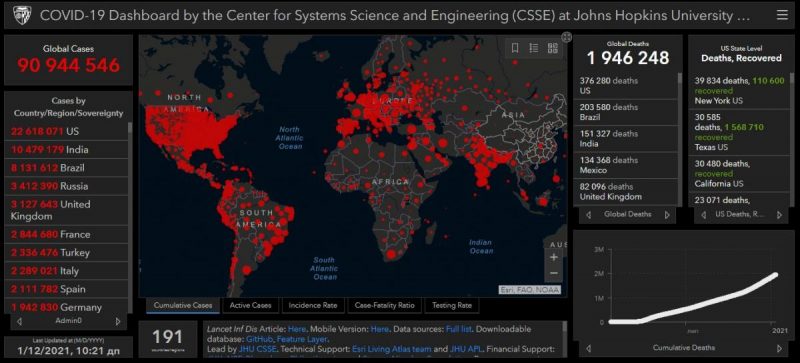Show previous Cumulative Deaths chart
The height and width of the screenshot is (363, 800).
coord(588,348)
